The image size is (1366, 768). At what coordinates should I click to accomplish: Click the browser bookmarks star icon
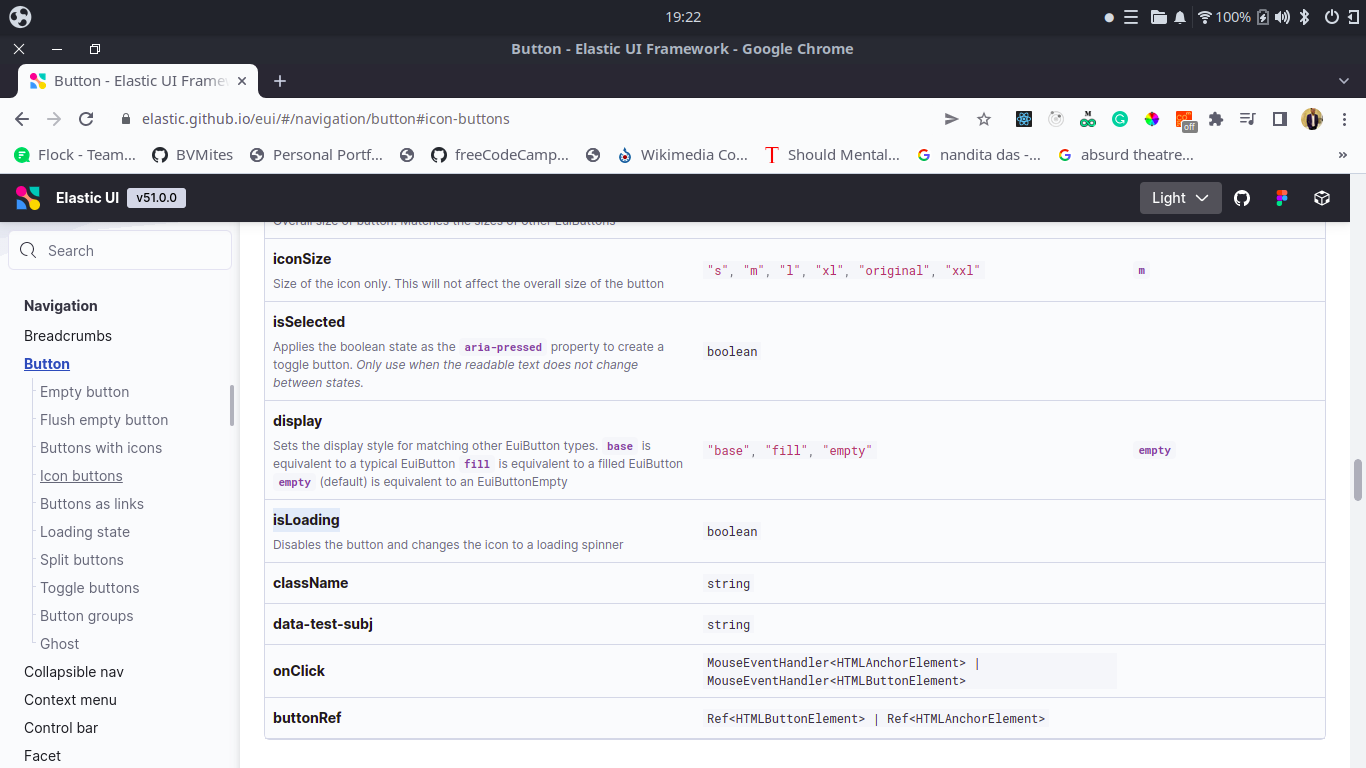[x=984, y=118]
